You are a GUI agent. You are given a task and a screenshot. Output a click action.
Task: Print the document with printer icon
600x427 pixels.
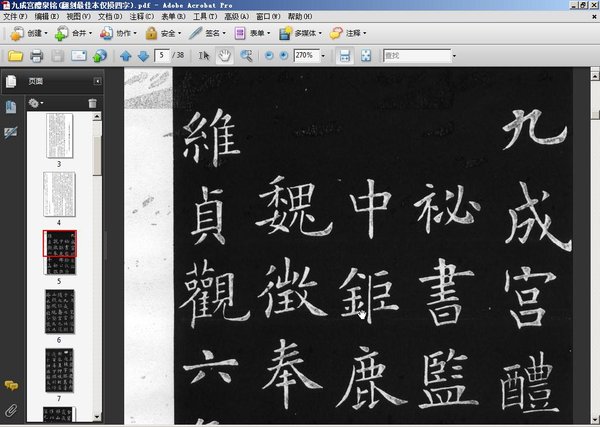(x=36, y=56)
